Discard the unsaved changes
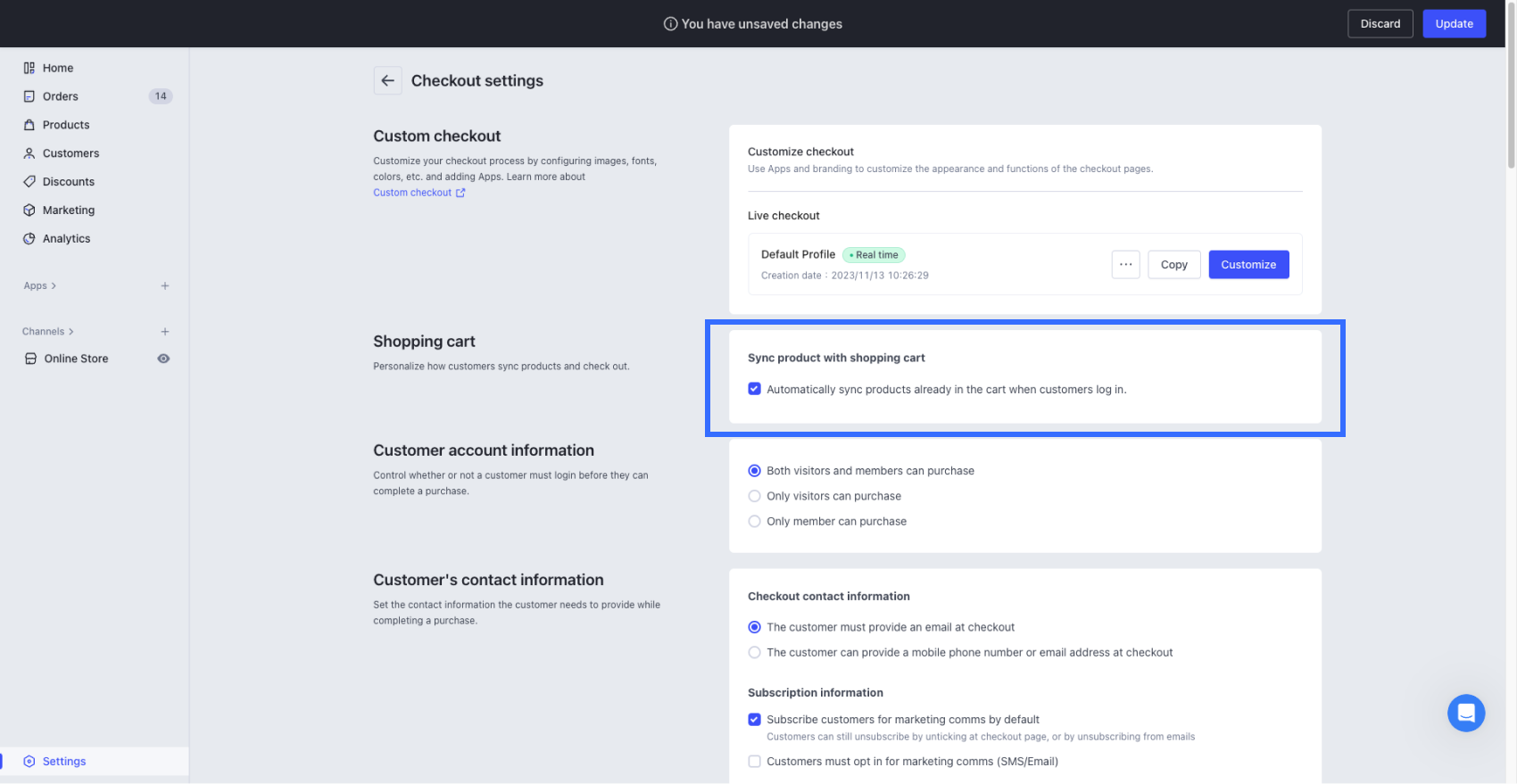Screen dimensions: 1517x784 [1380, 24]
